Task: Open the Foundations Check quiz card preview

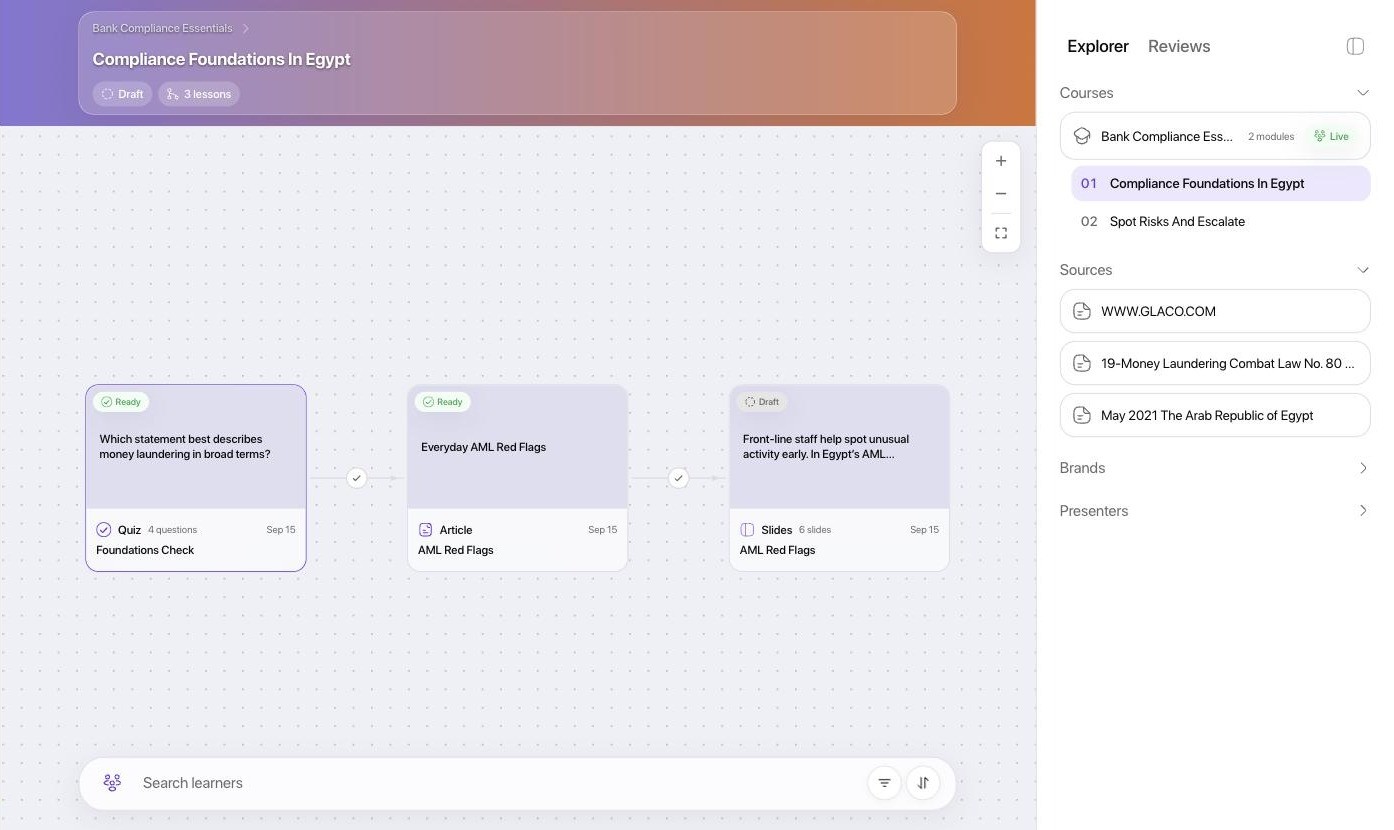Action: tap(196, 447)
